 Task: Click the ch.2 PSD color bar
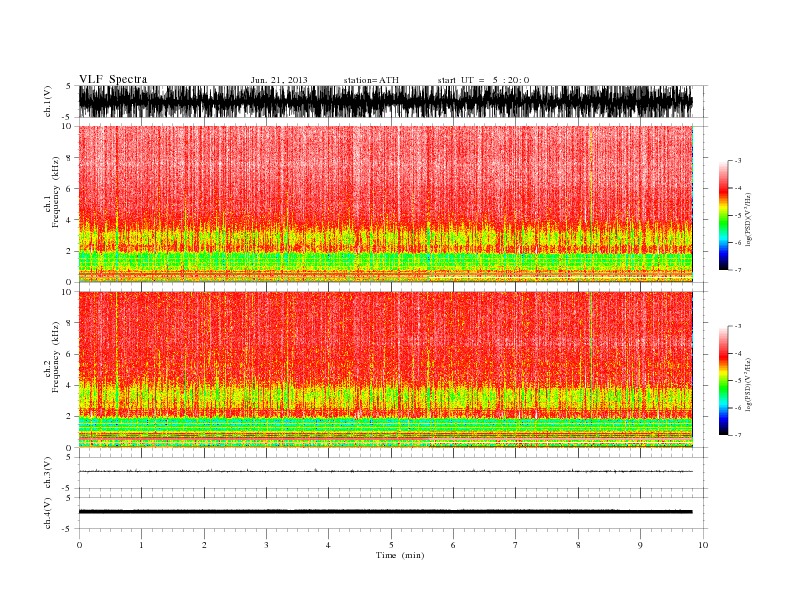723,381
